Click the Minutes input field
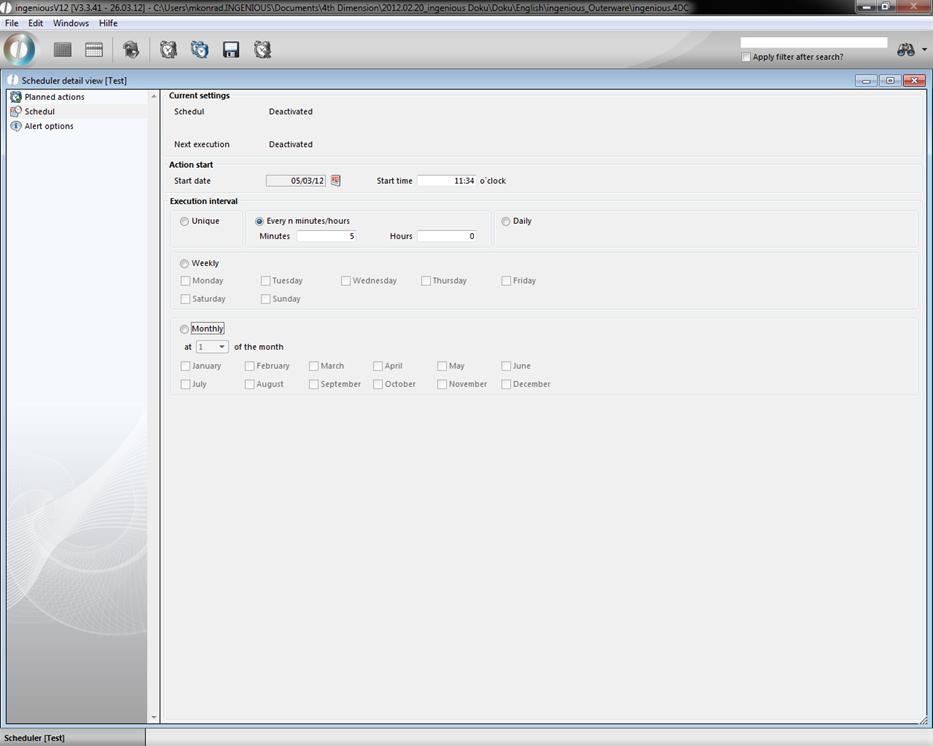This screenshot has height=746, width=933. click(326, 236)
